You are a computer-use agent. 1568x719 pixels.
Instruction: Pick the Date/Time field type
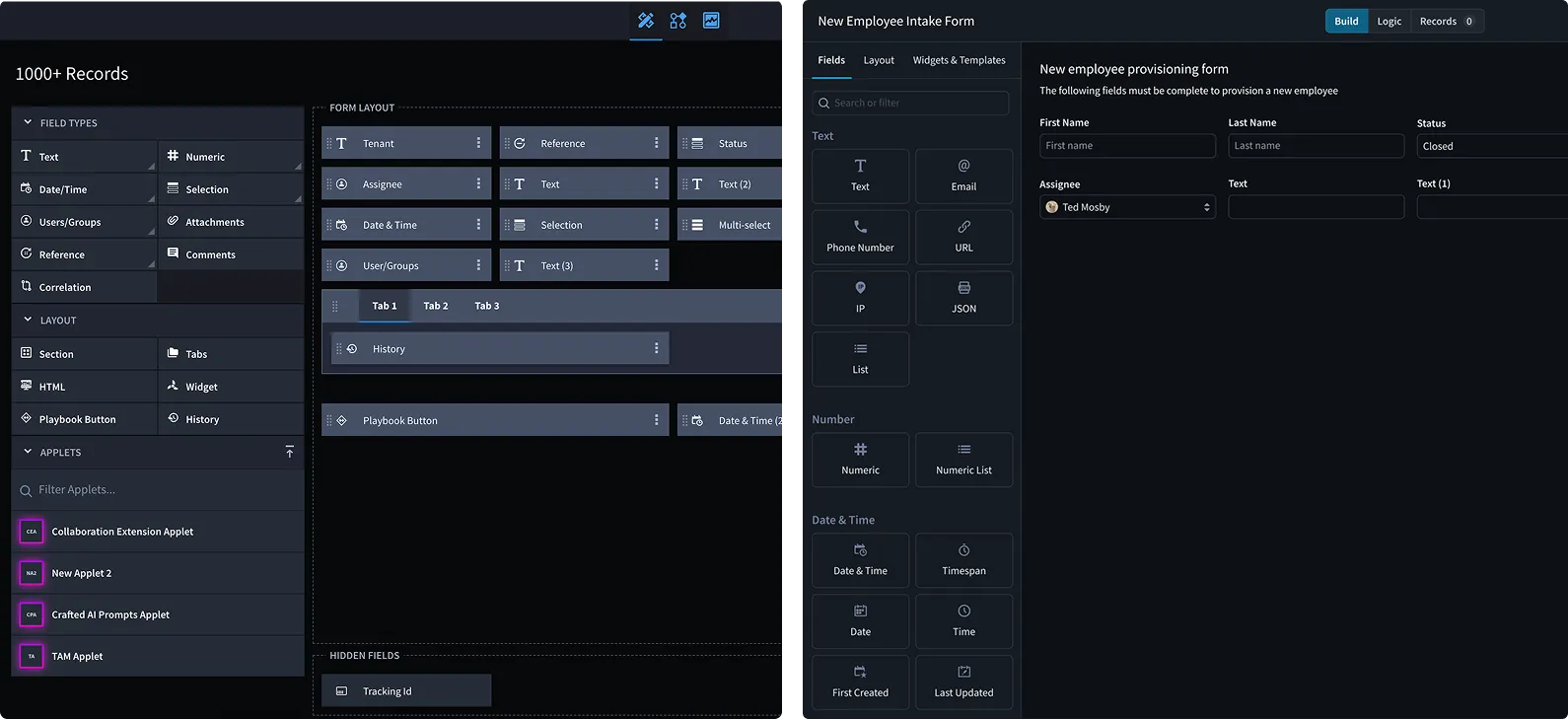[85, 188]
